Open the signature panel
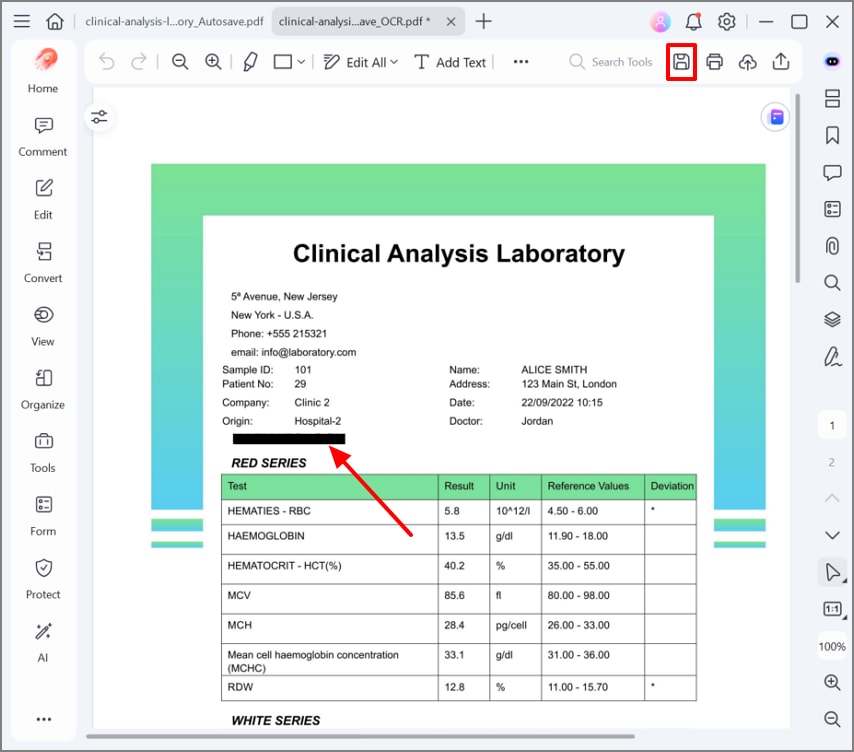Image resolution: width=854 pixels, height=752 pixels. [832, 357]
